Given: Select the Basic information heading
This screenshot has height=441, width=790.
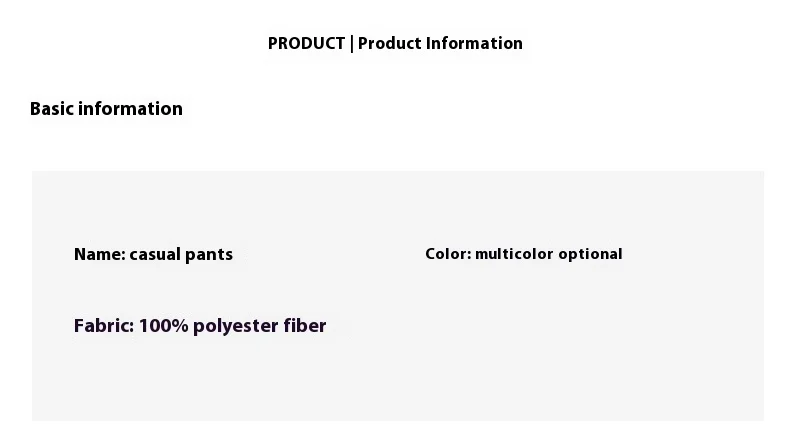Looking at the screenshot, I should pos(106,109).
